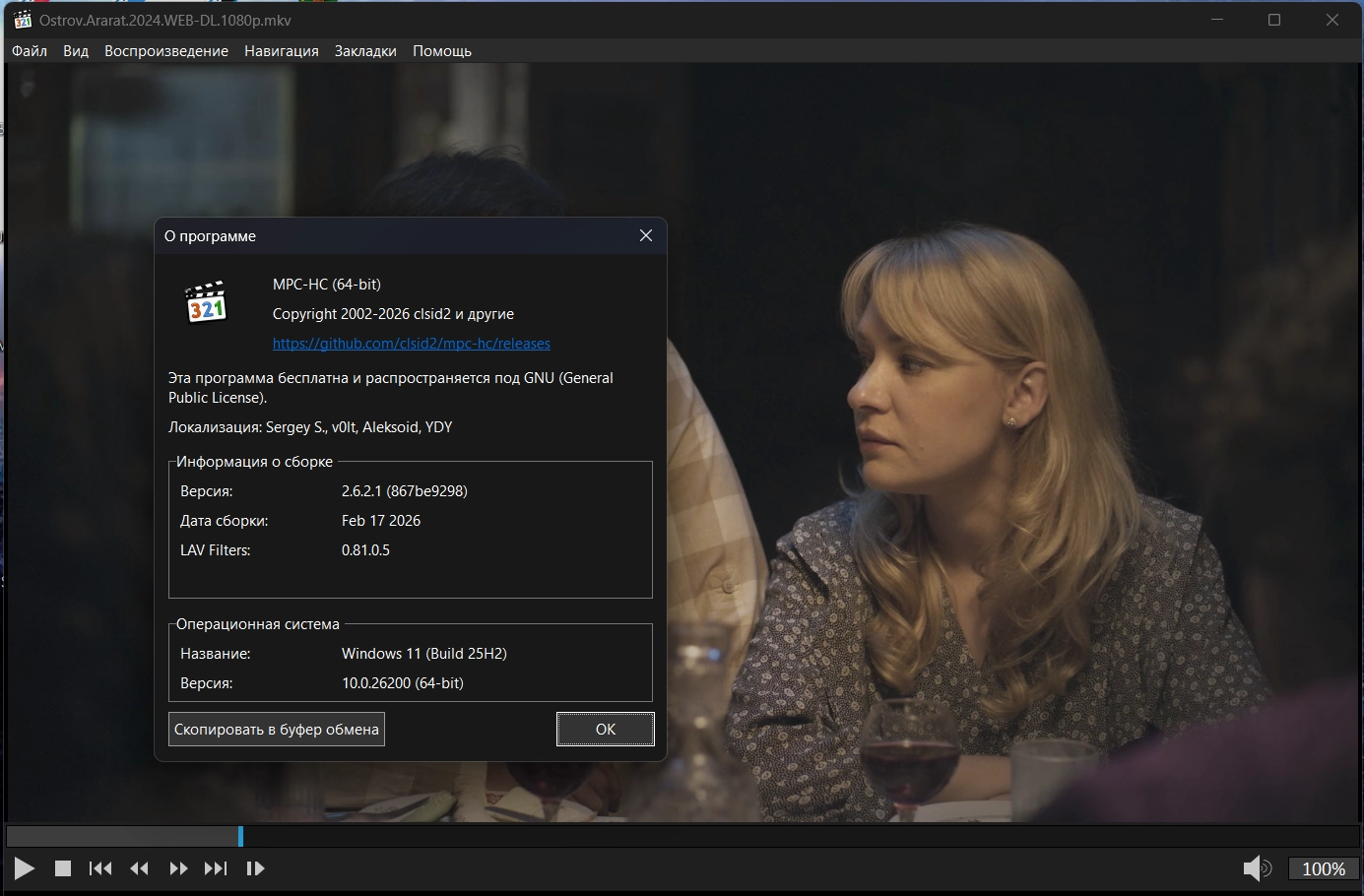
Task: Click the Локализация credits line
Action: [310, 426]
